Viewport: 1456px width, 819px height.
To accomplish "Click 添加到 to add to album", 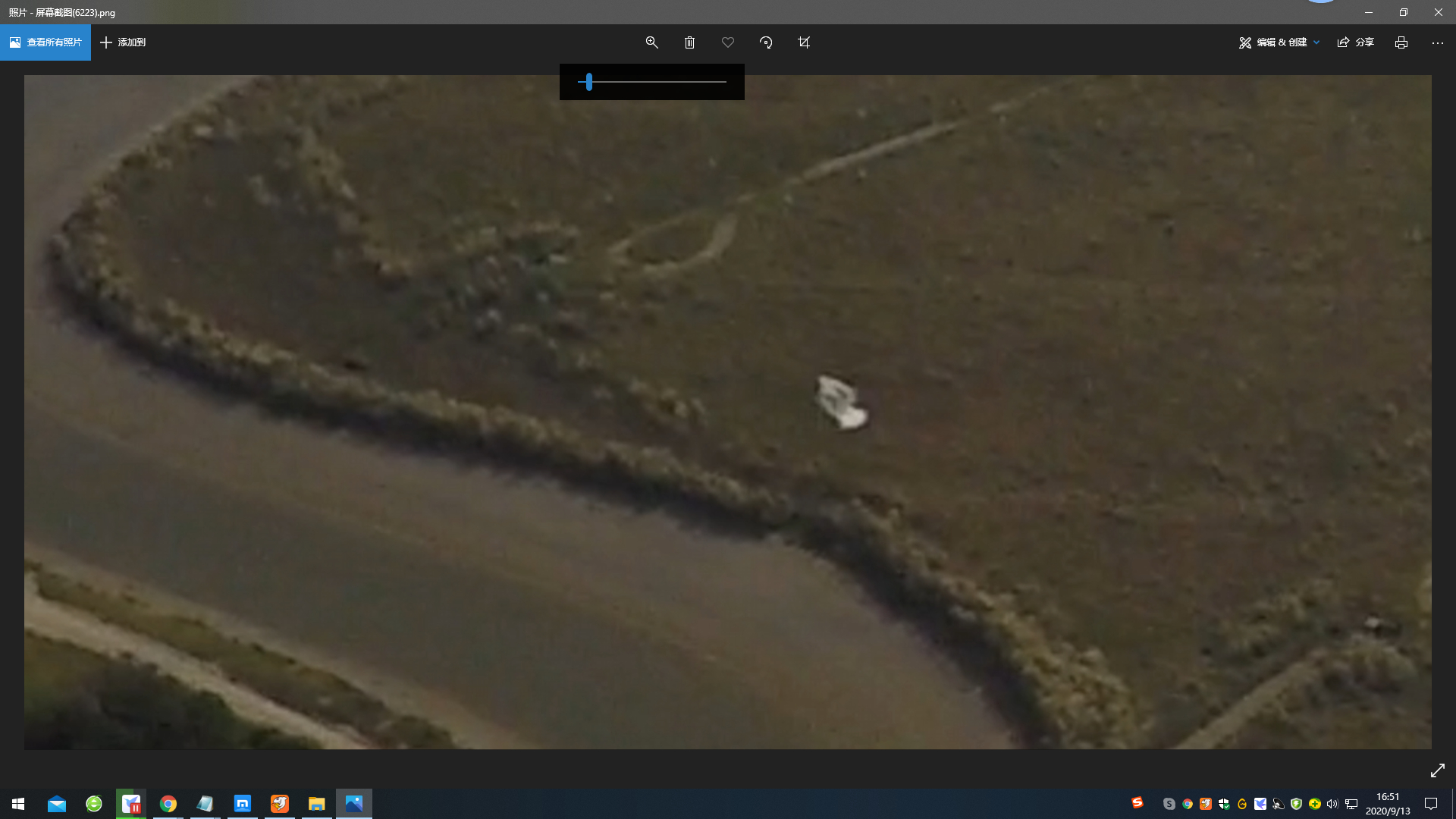I will (x=123, y=42).
